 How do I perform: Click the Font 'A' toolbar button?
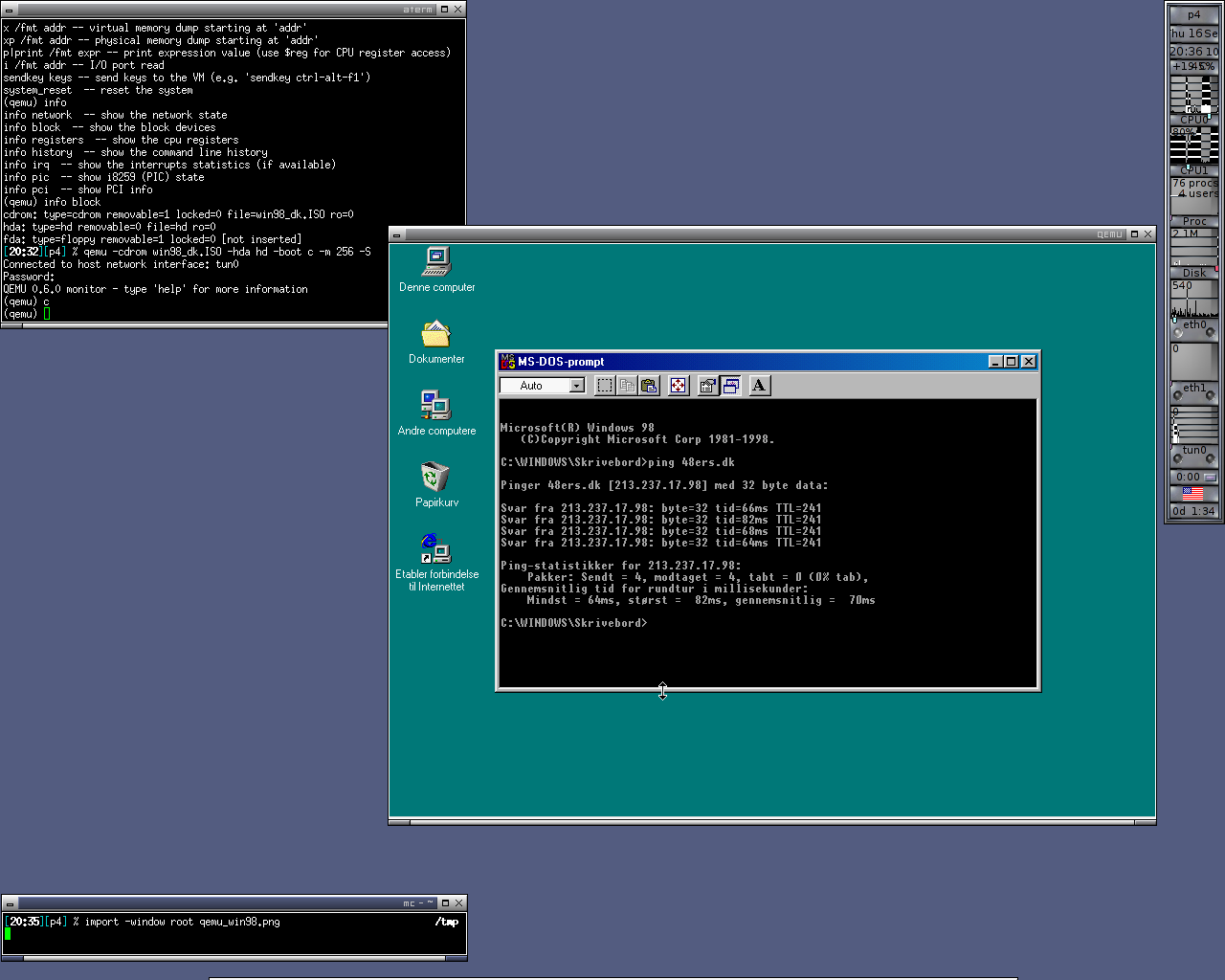759,386
